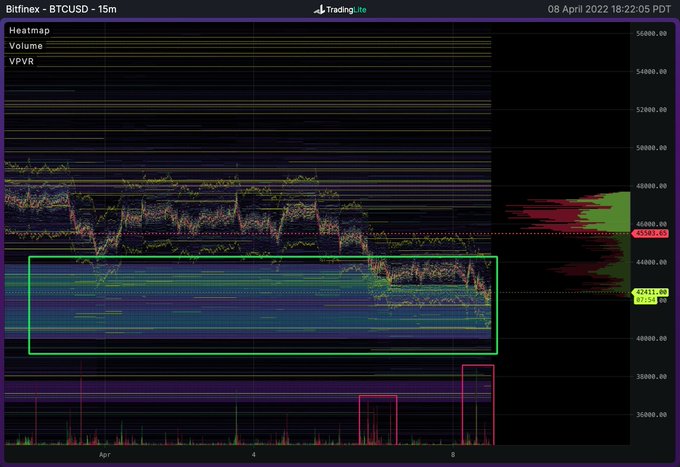Click the Heatmap layer label
Viewport: 680px width, 467px height.
tap(29, 30)
